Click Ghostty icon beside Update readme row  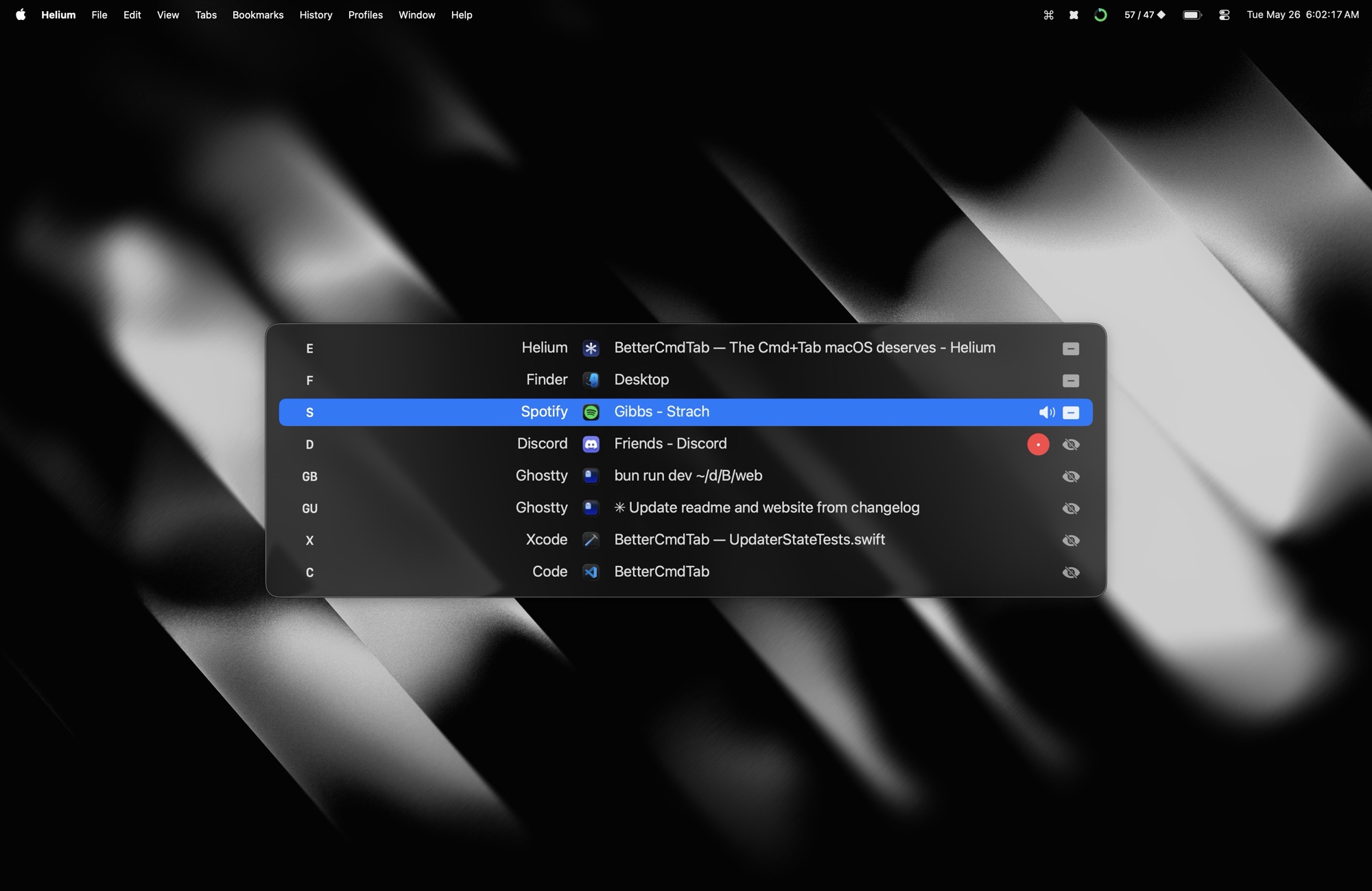591,508
